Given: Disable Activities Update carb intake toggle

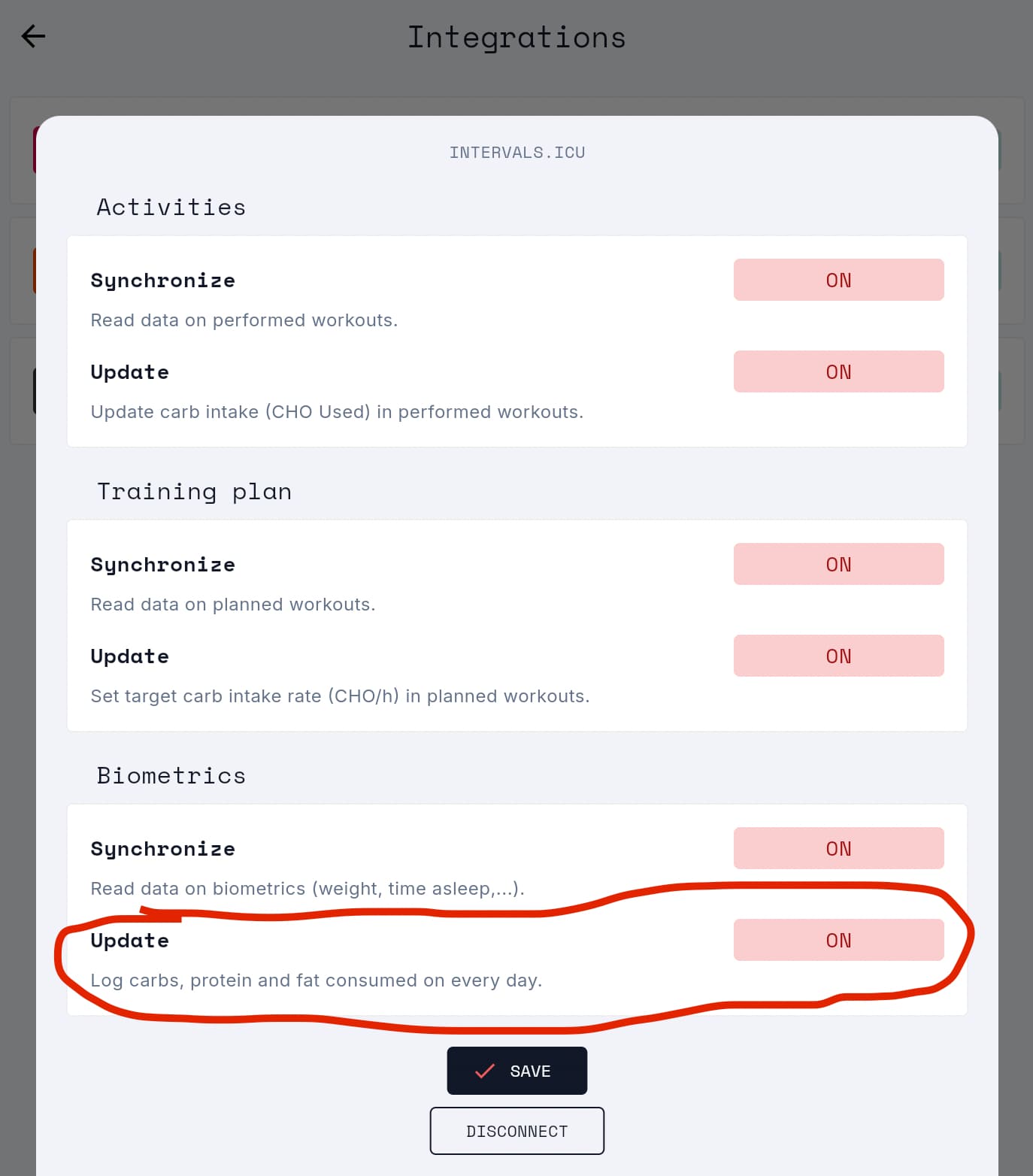Looking at the screenshot, I should (x=838, y=371).
